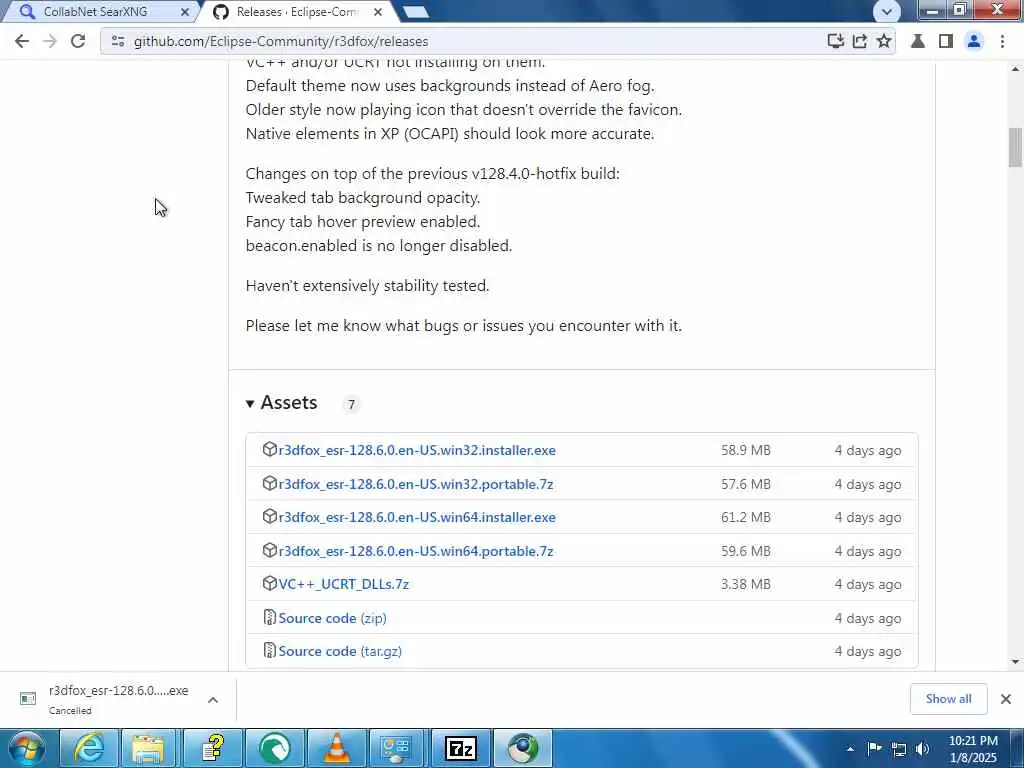
Task: Click the 7 count badge beside Assets
Action: click(351, 404)
